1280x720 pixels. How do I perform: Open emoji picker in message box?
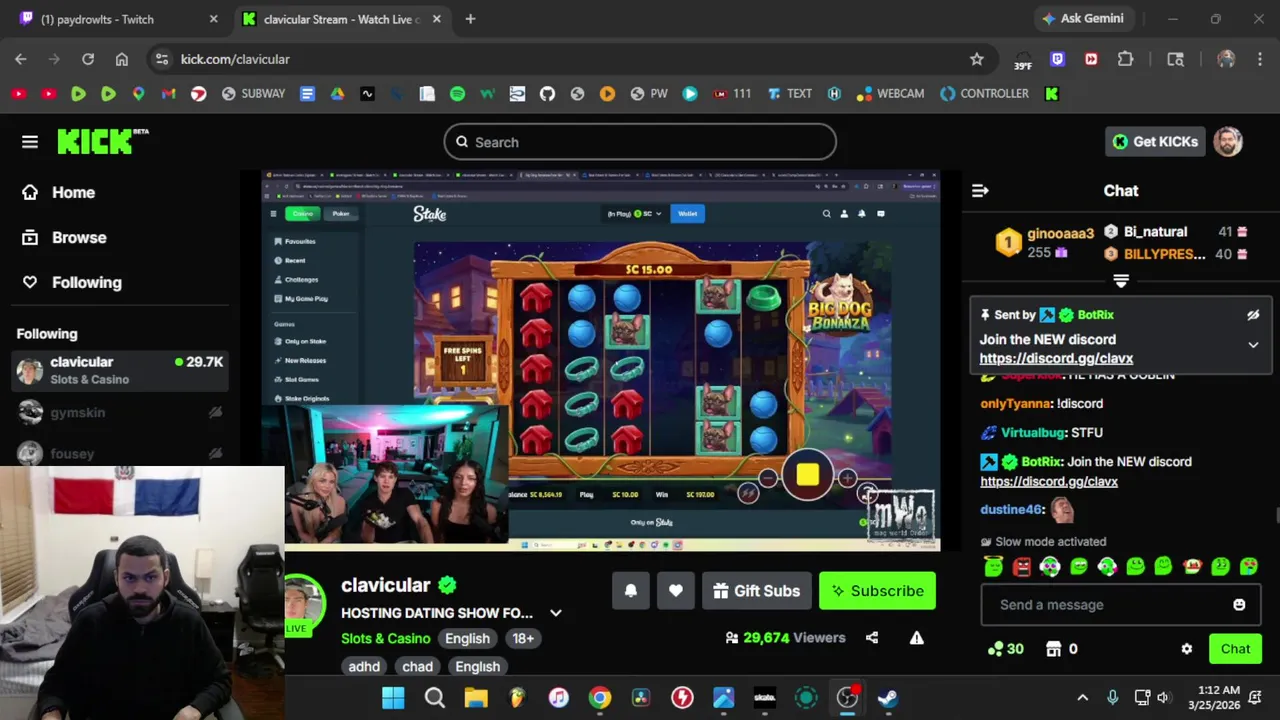click(x=1239, y=605)
